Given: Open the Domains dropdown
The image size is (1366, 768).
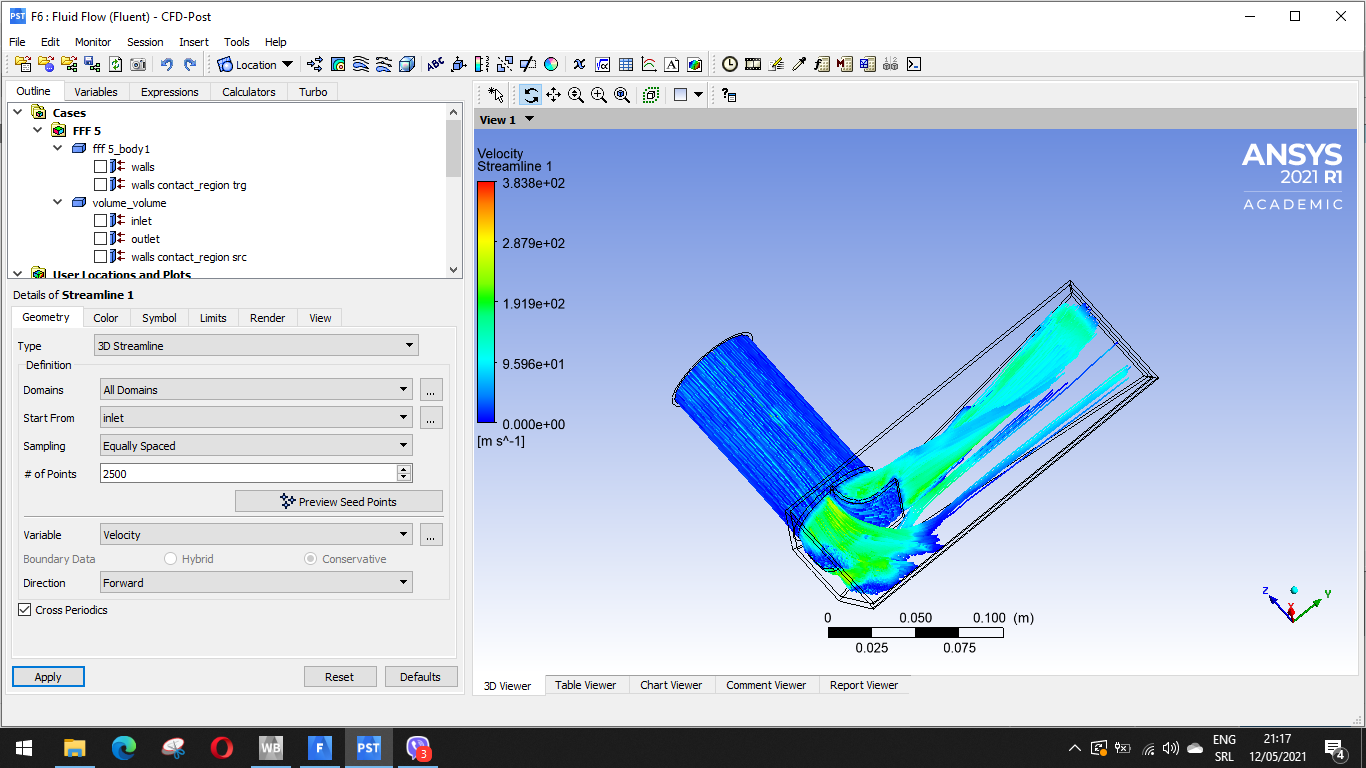Looking at the screenshot, I should pyautogui.click(x=257, y=390).
